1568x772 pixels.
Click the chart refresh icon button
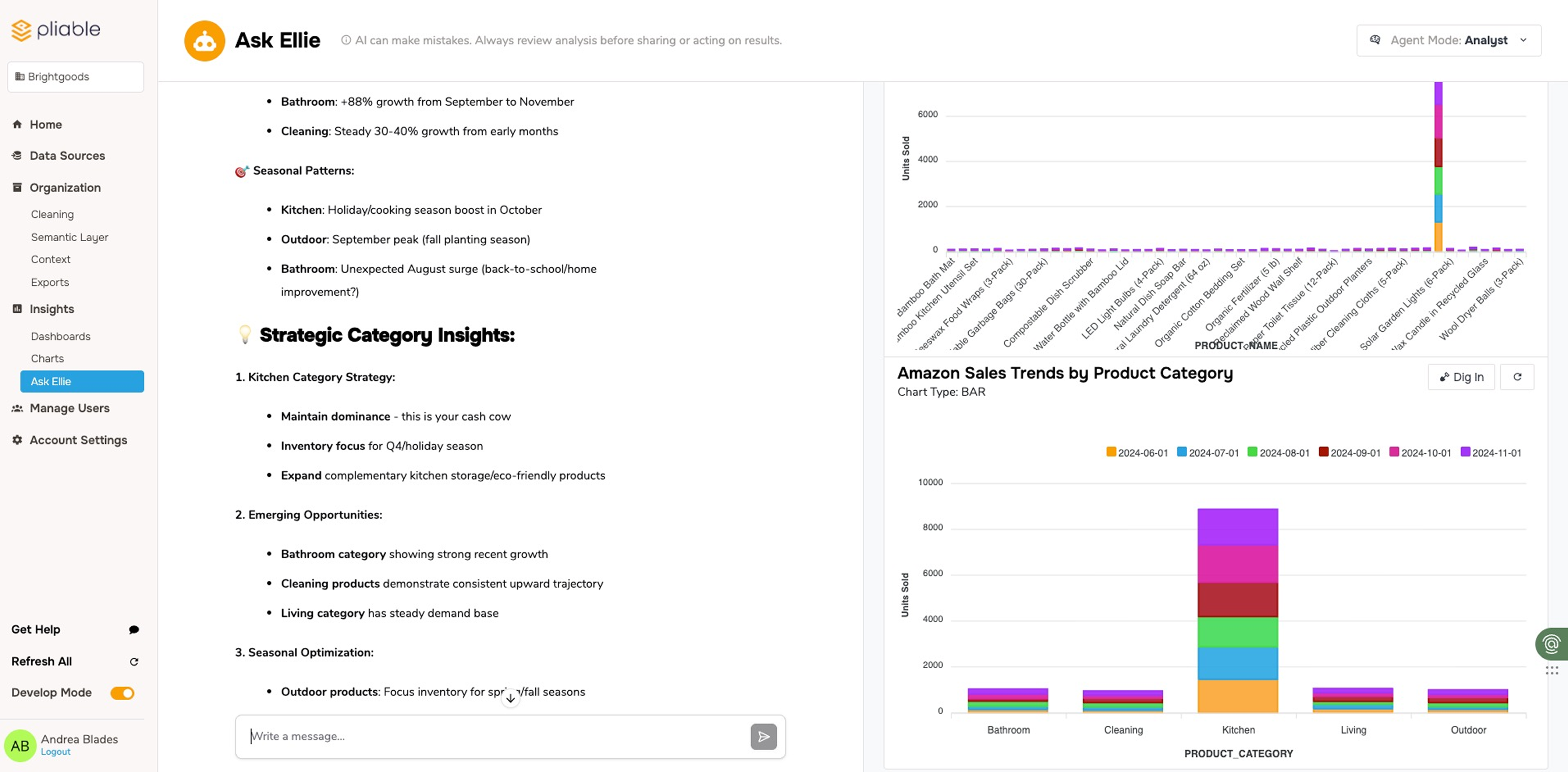1517,377
